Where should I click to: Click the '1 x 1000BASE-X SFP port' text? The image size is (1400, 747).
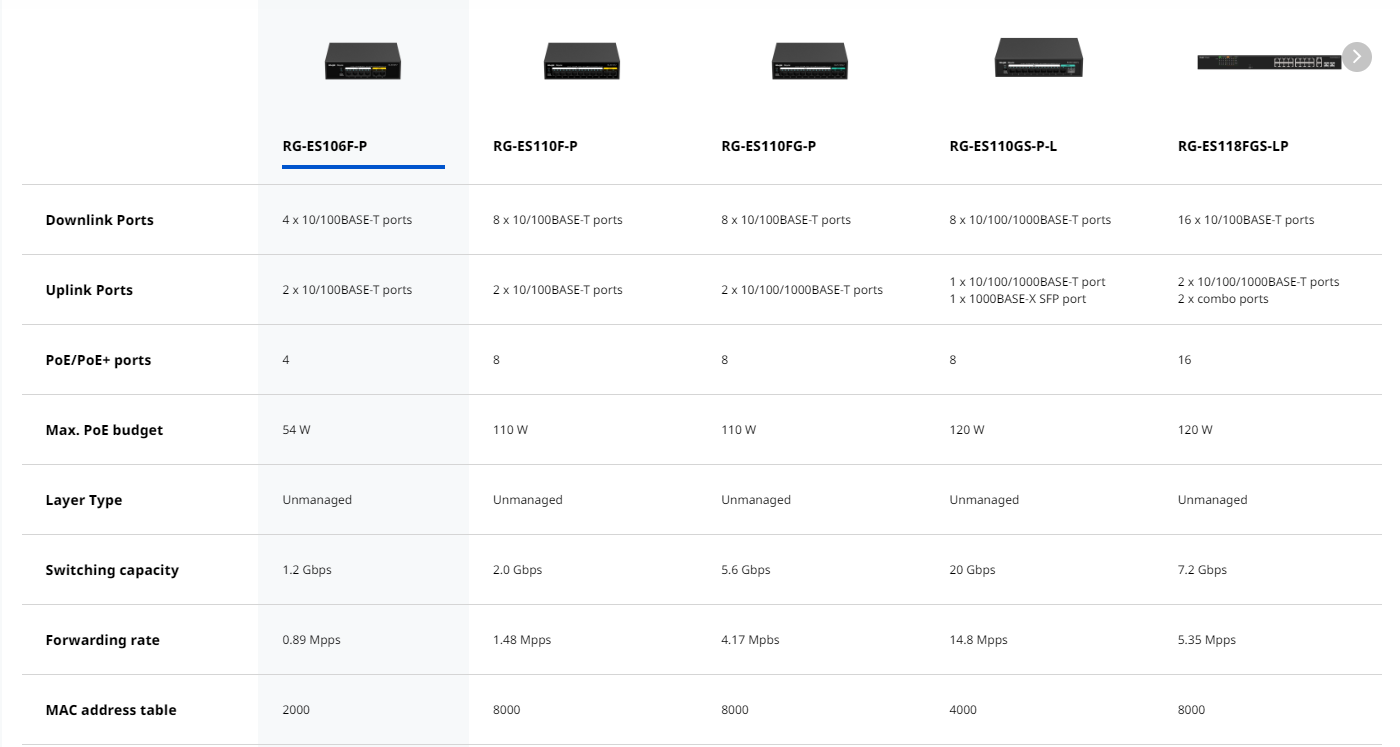tap(1018, 299)
